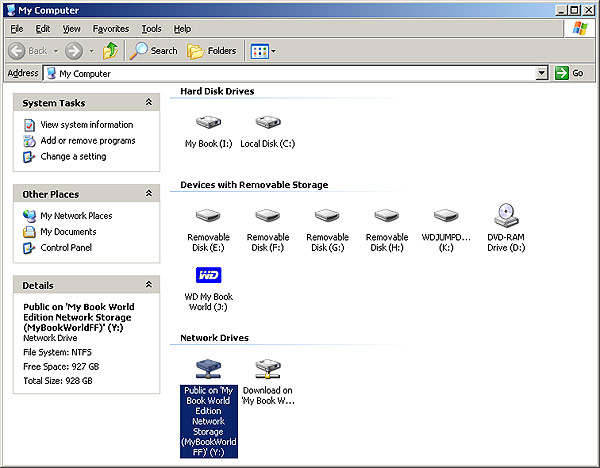
Task: Click the Address bar text field
Action: [x=290, y=73]
